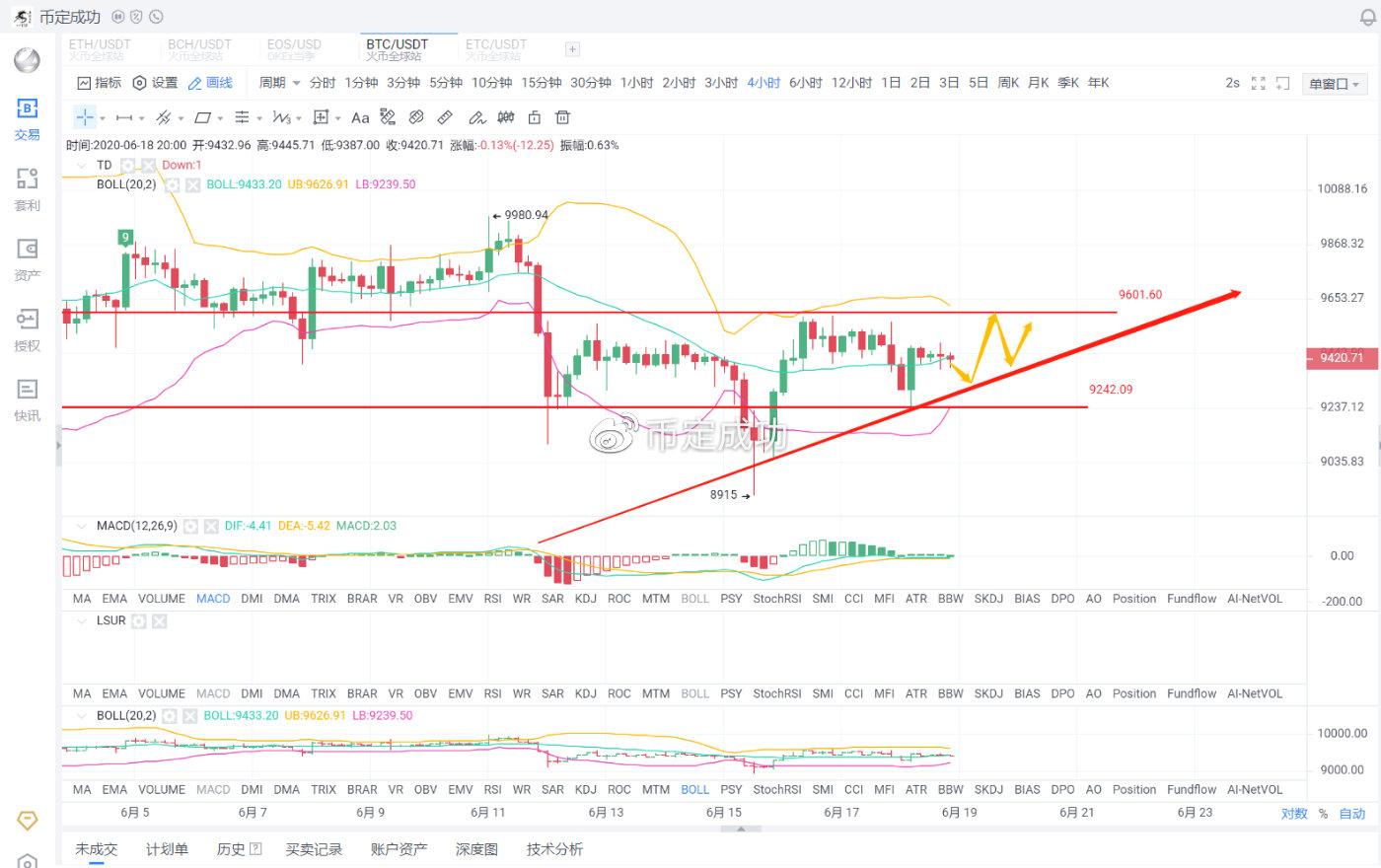1381x868 pixels.
Task: Activate the 画线 drawing mode
Action: coord(210,83)
